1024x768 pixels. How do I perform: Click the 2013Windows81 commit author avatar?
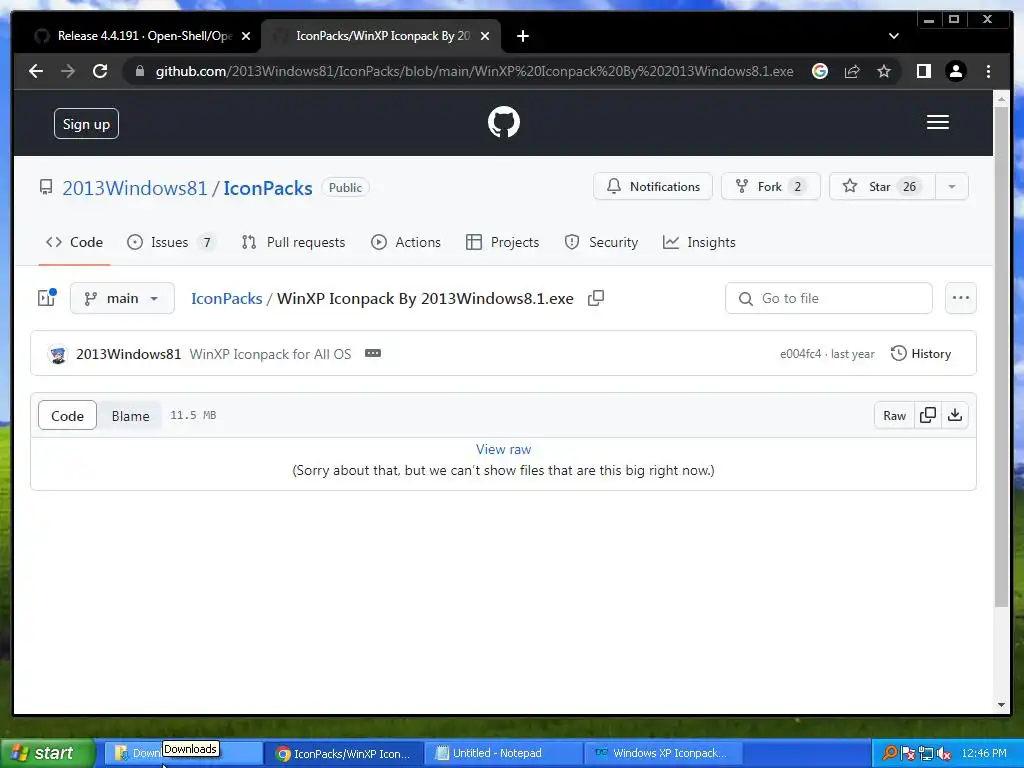(x=58, y=354)
